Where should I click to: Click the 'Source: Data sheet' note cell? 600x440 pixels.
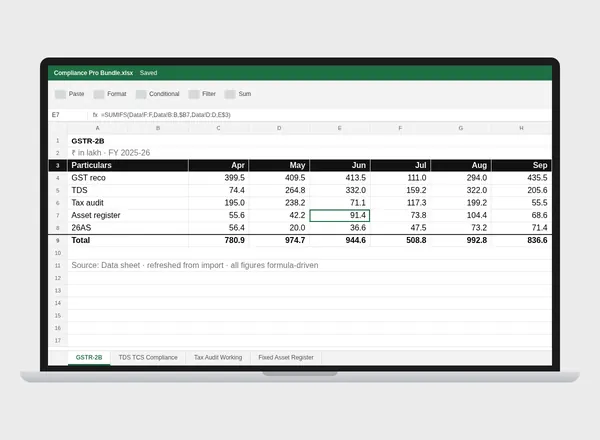195,266
